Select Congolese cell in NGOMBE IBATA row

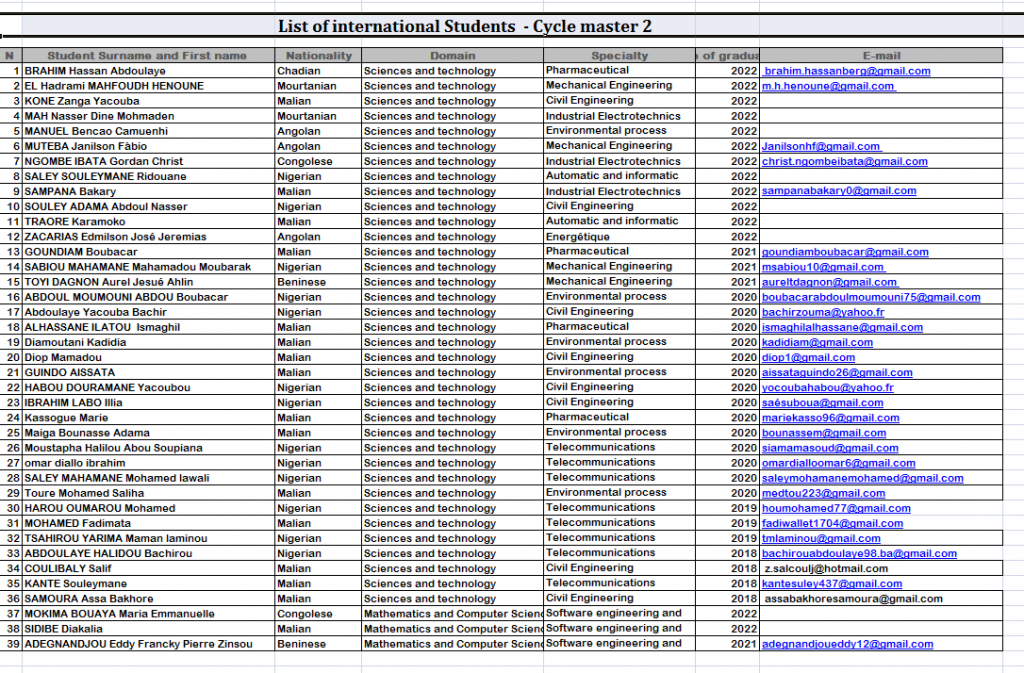pos(318,161)
